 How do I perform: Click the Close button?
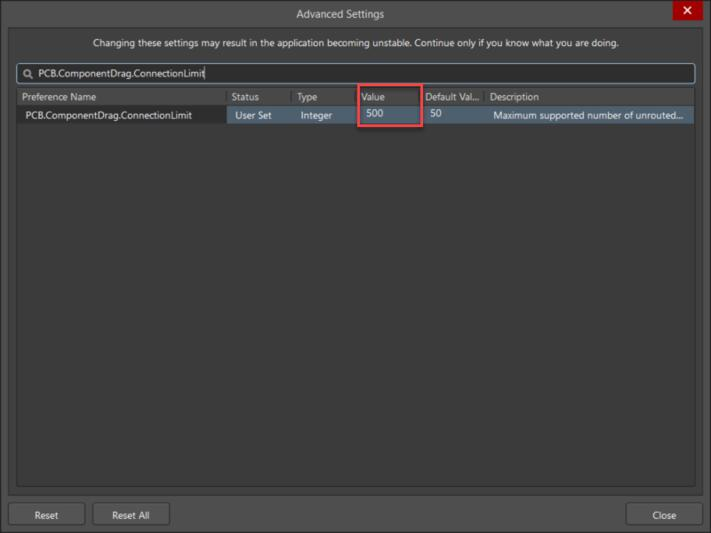[x=664, y=515]
